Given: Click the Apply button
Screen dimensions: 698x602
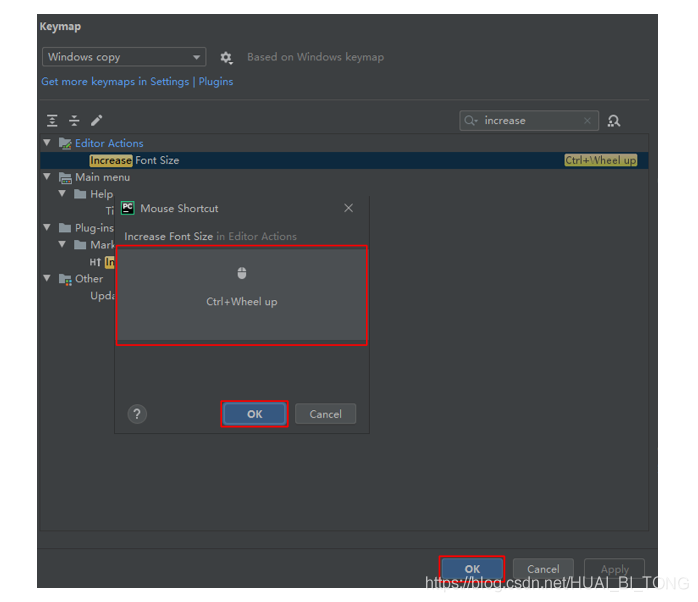Looking at the screenshot, I should [x=614, y=569].
